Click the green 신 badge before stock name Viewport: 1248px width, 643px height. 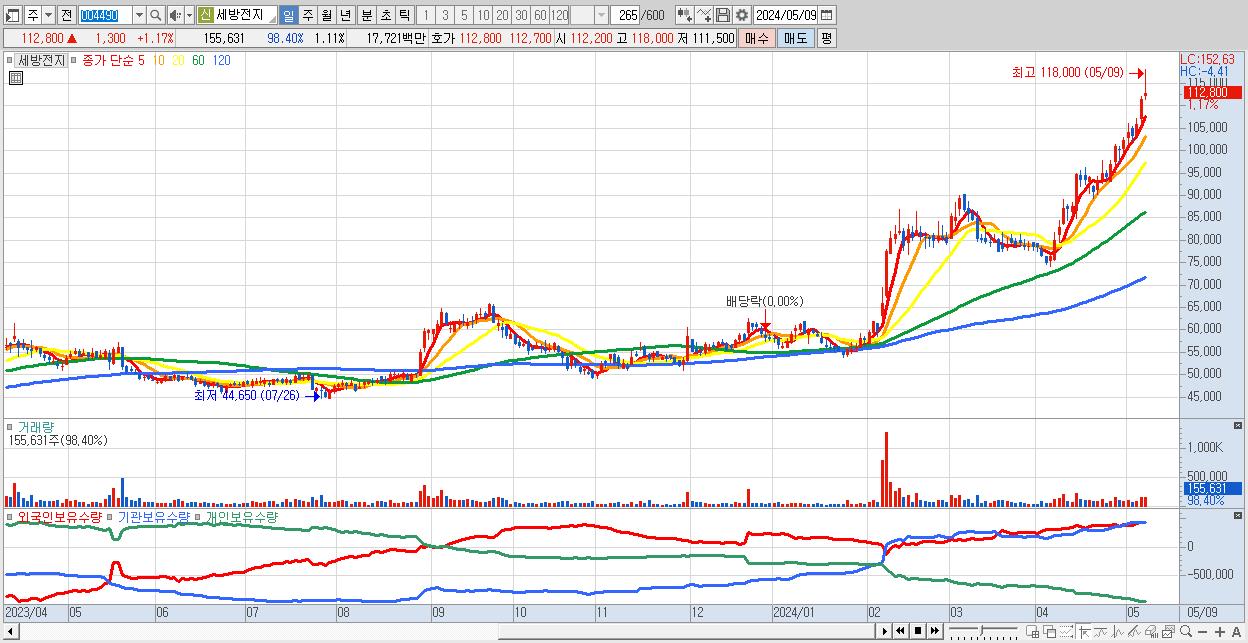tap(205, 15)
